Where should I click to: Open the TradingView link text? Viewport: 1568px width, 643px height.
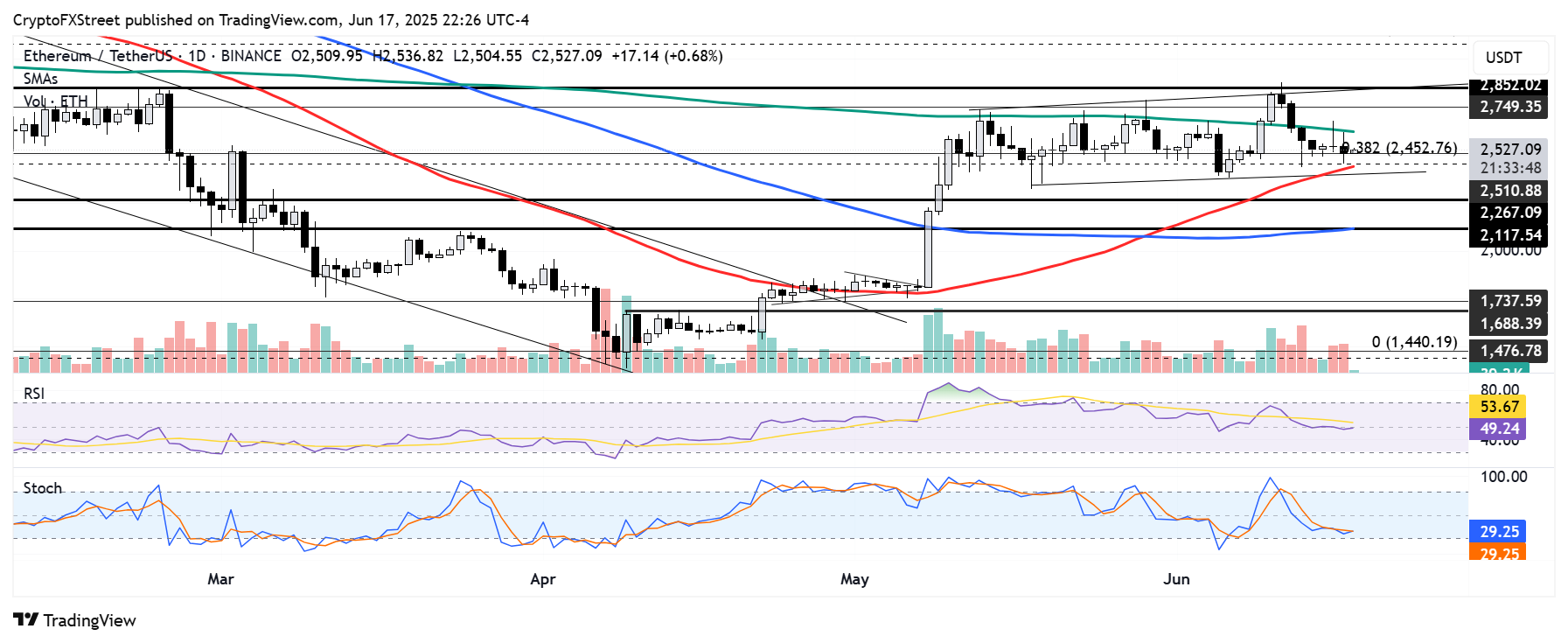[x=90, y=620]
